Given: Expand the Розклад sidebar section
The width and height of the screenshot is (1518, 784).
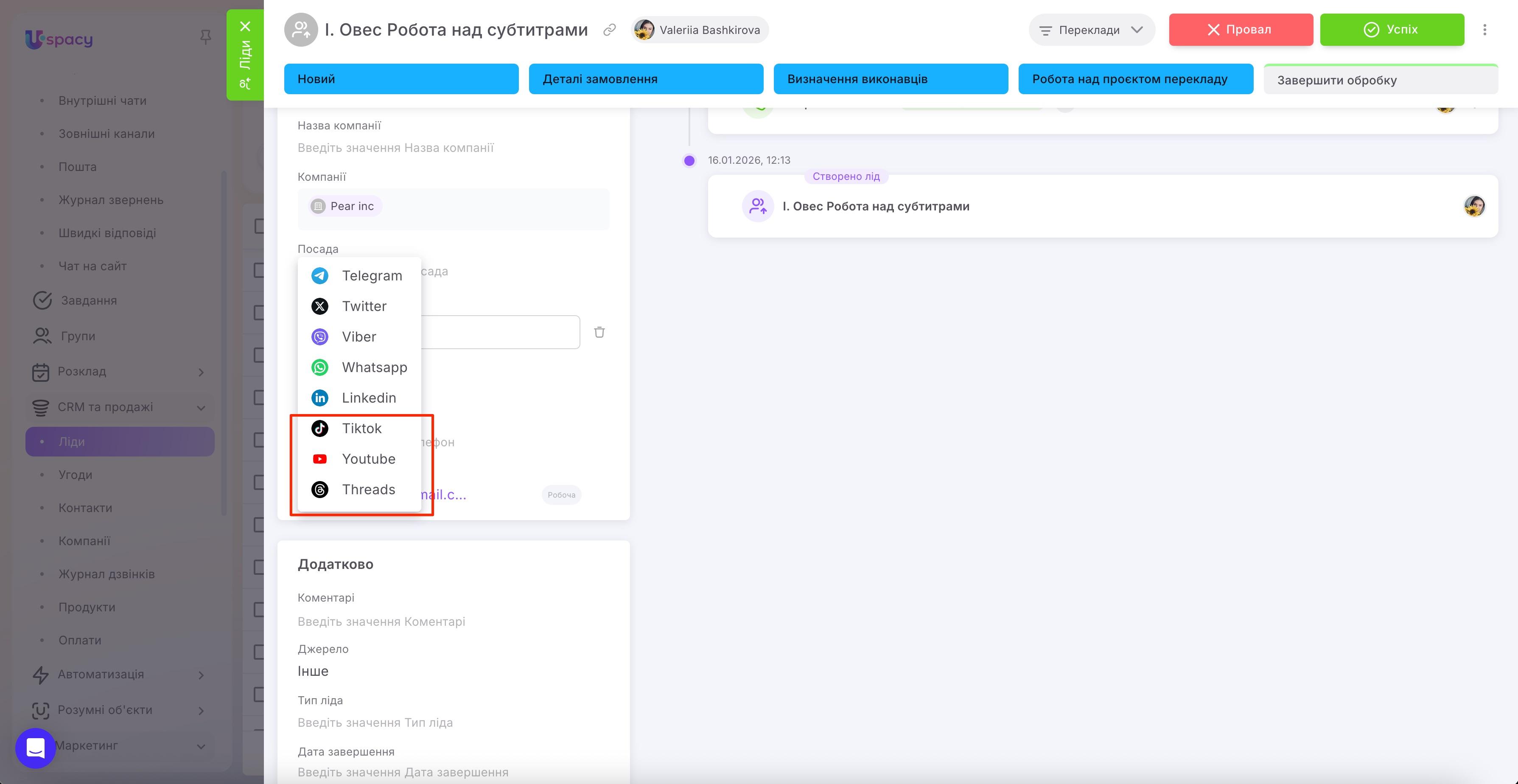Looking at the screenshot, I should (201, 372).
